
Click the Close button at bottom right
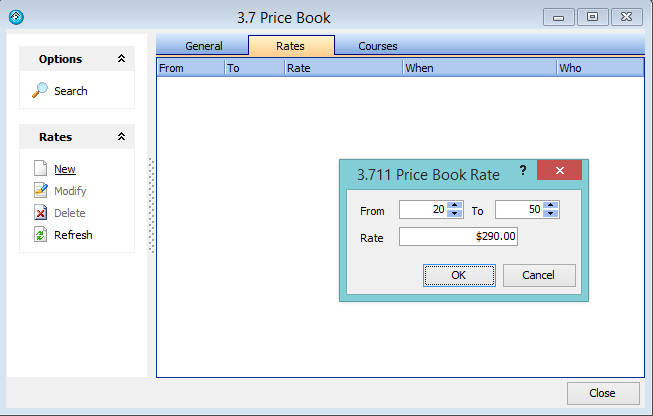click(x=603, y=393)
